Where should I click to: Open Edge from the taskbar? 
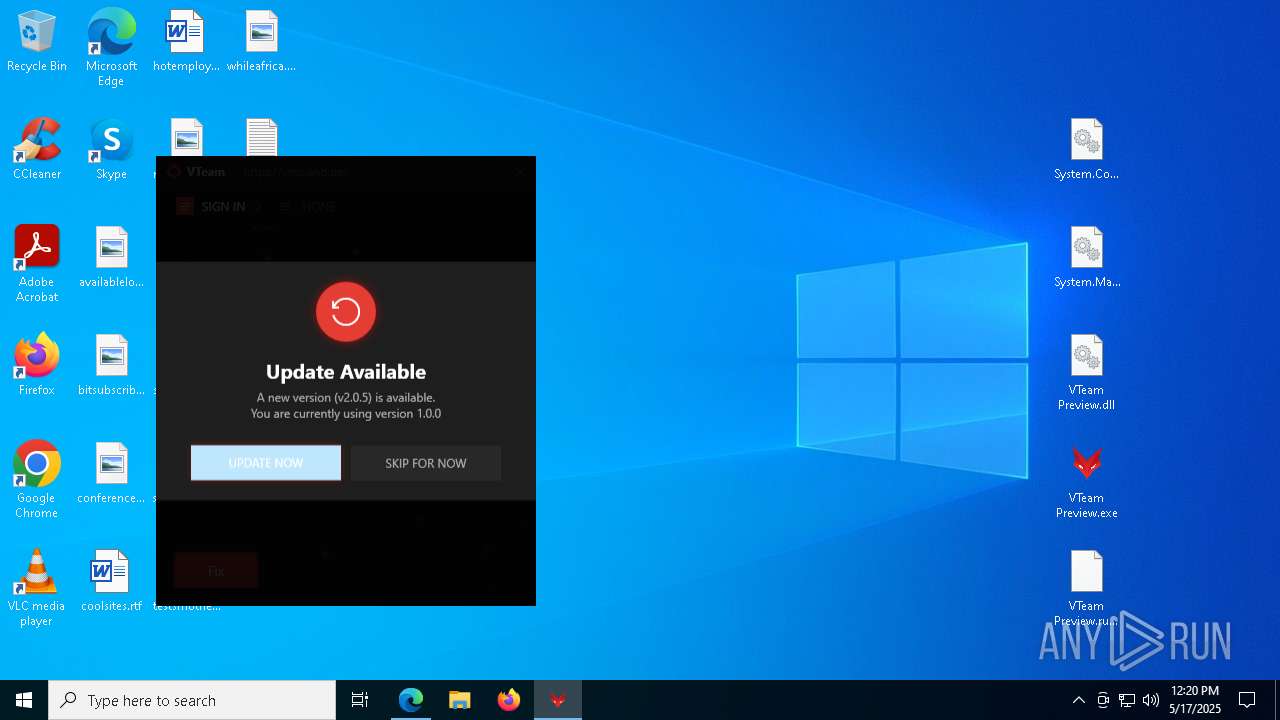click(411, 700)
